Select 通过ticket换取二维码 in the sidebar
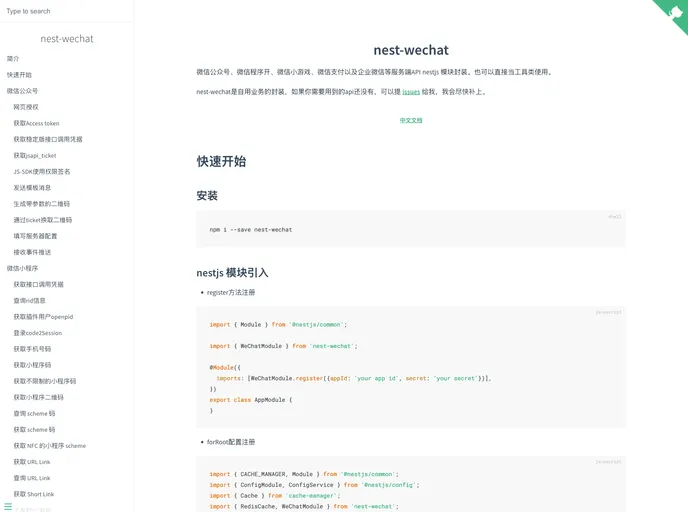688x512 pixels. pyautogui.click(x=43, y=220)
